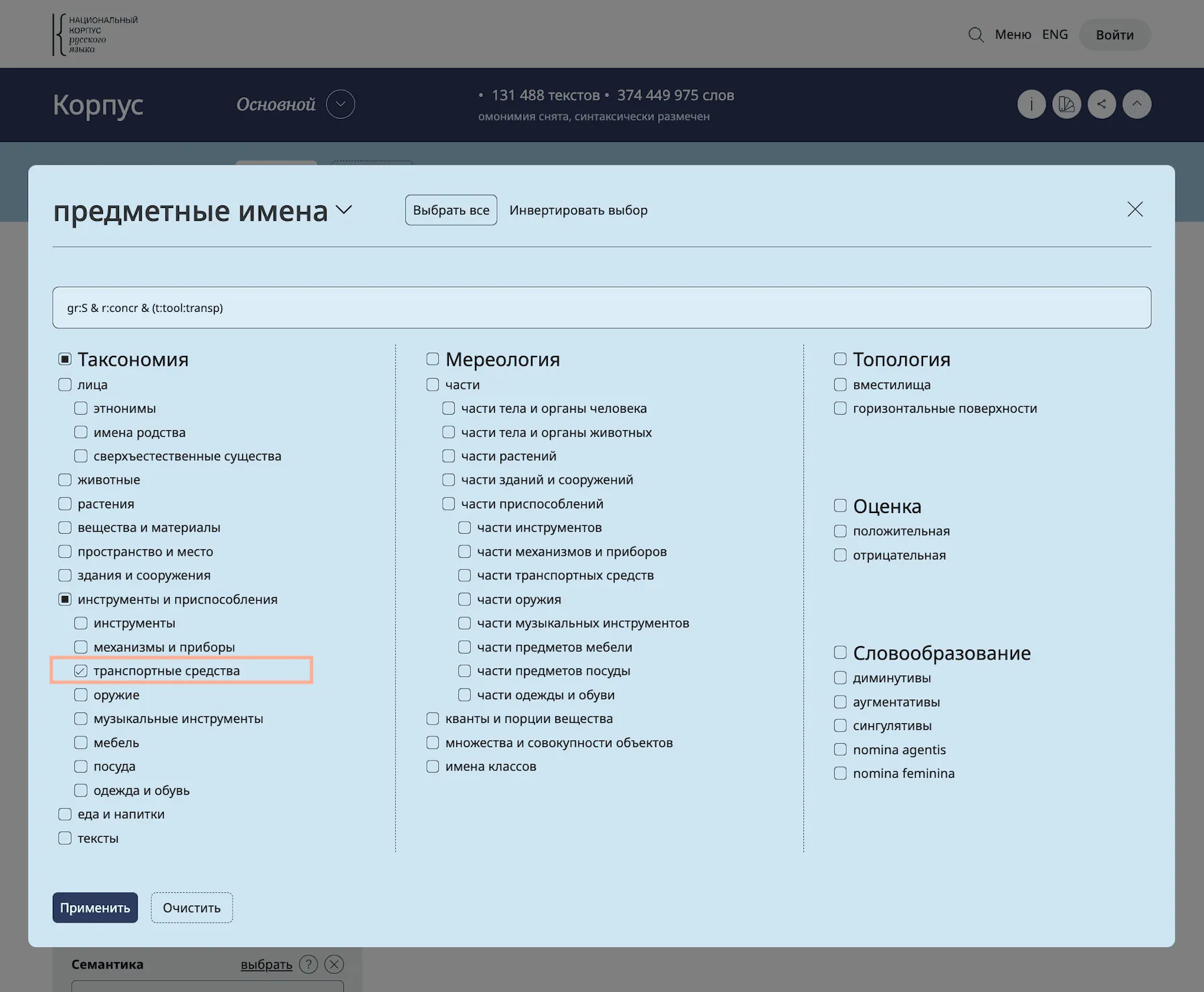Check the растения checkbox
1204x992 pixels.
pos(65,504)
